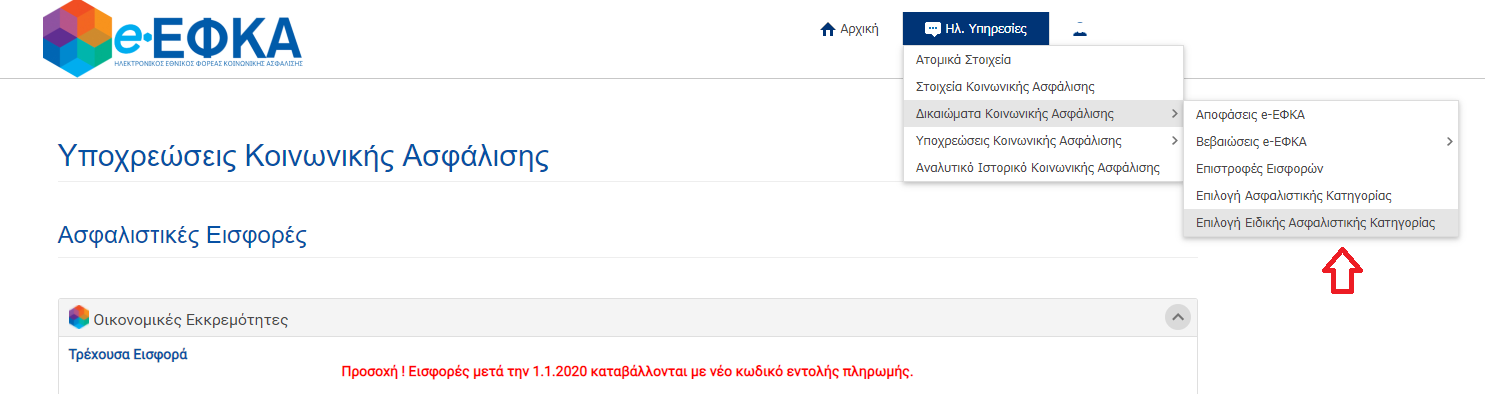Click the e-ΕΦΚΑ logo

[x=173, y=42]
